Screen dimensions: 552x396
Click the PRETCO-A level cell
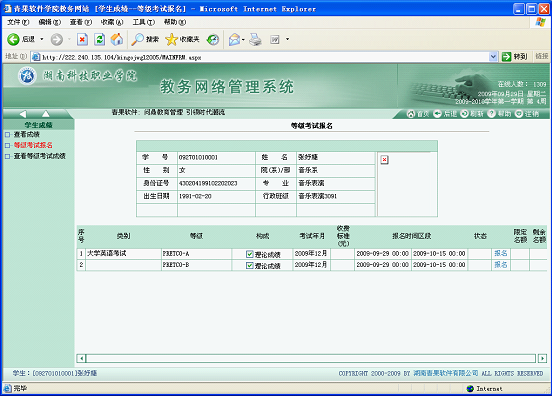tap(196, 253)
